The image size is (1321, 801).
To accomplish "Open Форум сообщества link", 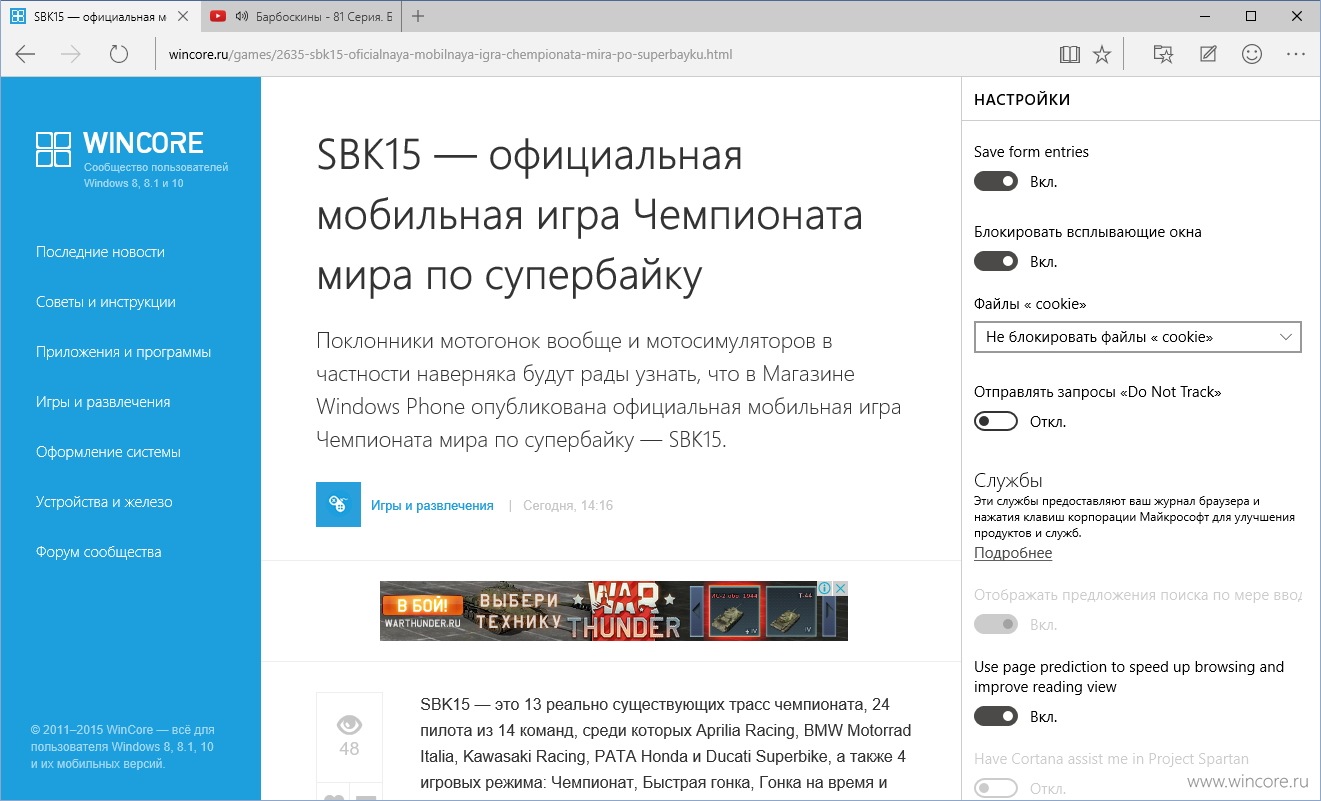I will [x=98, y=552].
